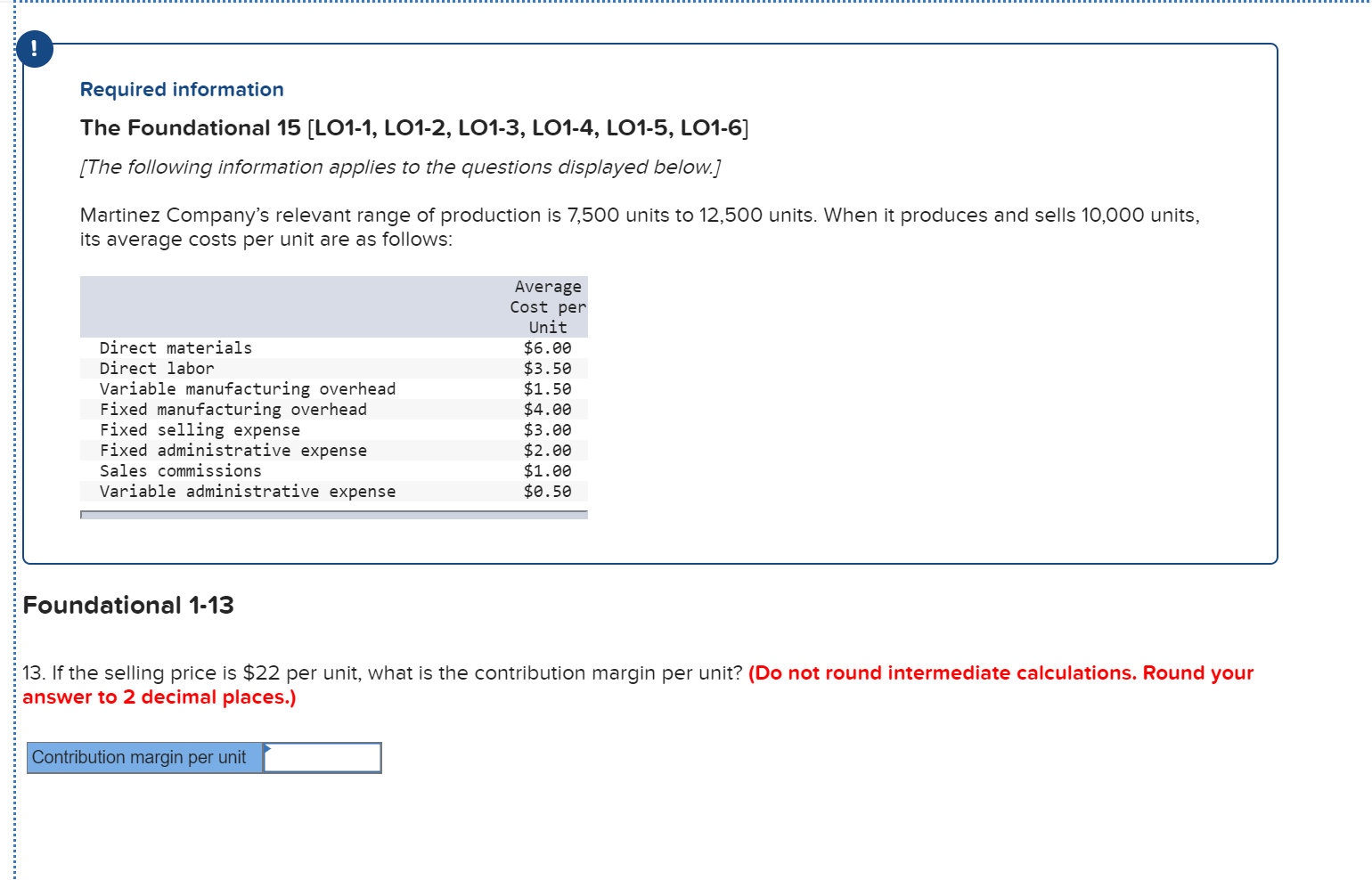This screenshot has height=880, width=1372.
Task: Select the Sales commissions row
Action: 180,470
